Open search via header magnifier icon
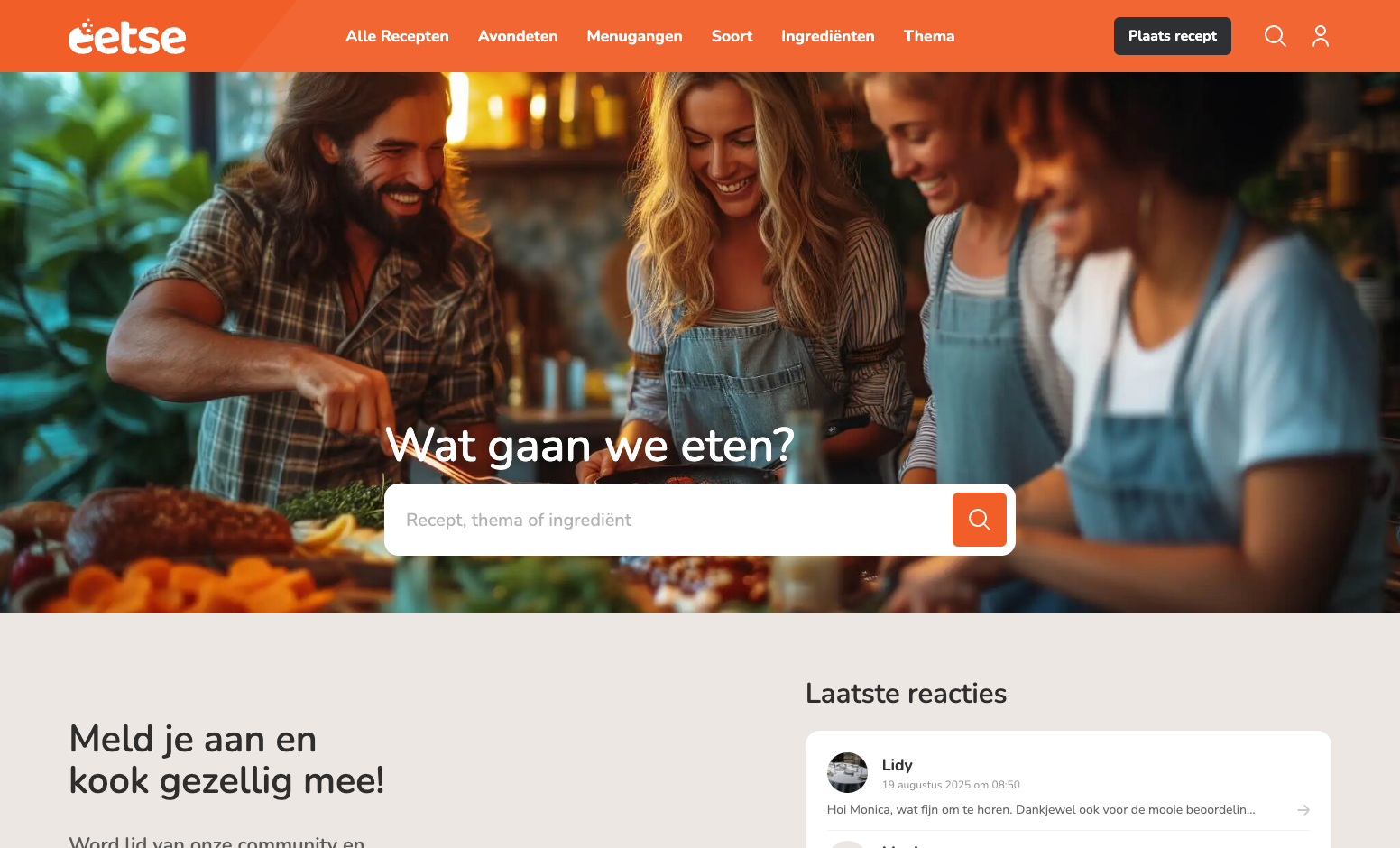This screenshot has height=848, width=1400. coord(1275,36)
